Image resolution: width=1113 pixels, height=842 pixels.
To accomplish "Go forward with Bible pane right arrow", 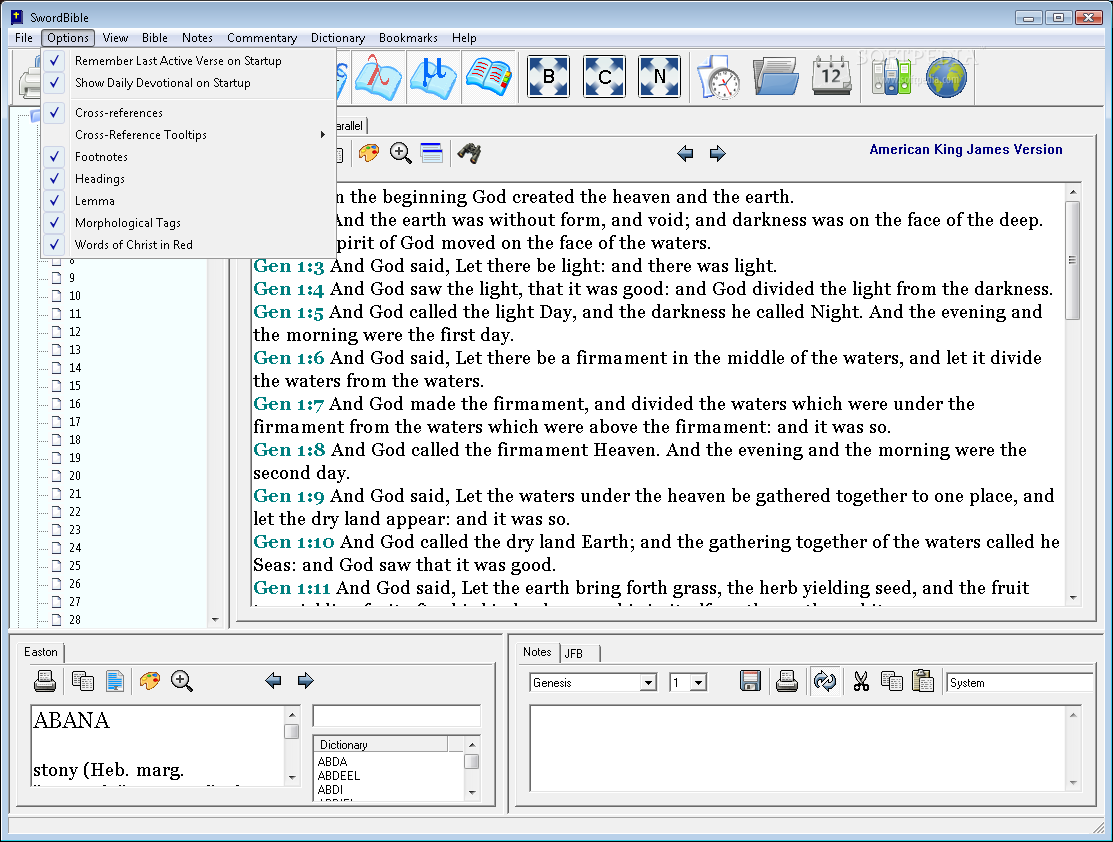I will [718, 153].
